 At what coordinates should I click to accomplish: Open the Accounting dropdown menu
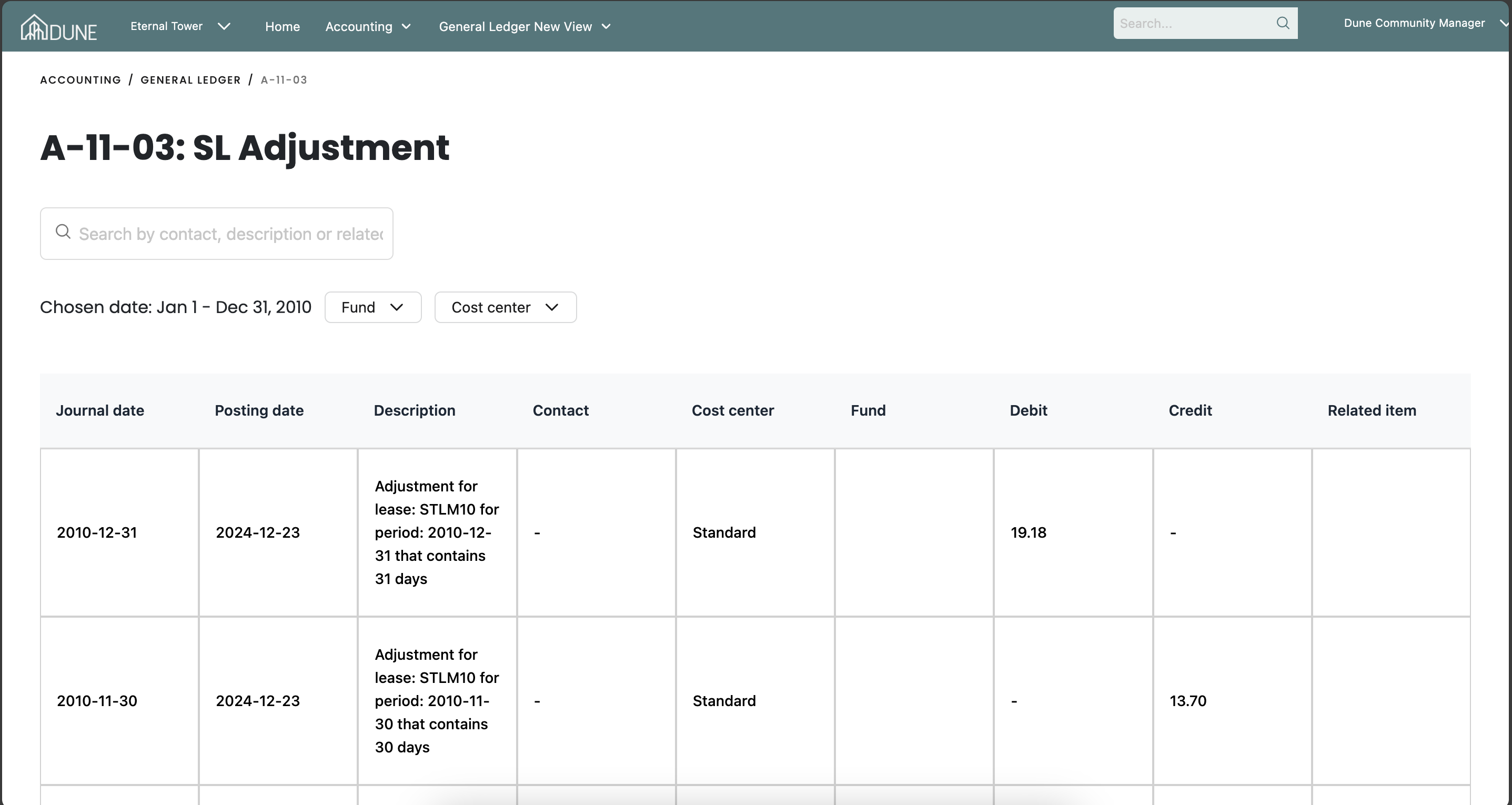[367, 26]
